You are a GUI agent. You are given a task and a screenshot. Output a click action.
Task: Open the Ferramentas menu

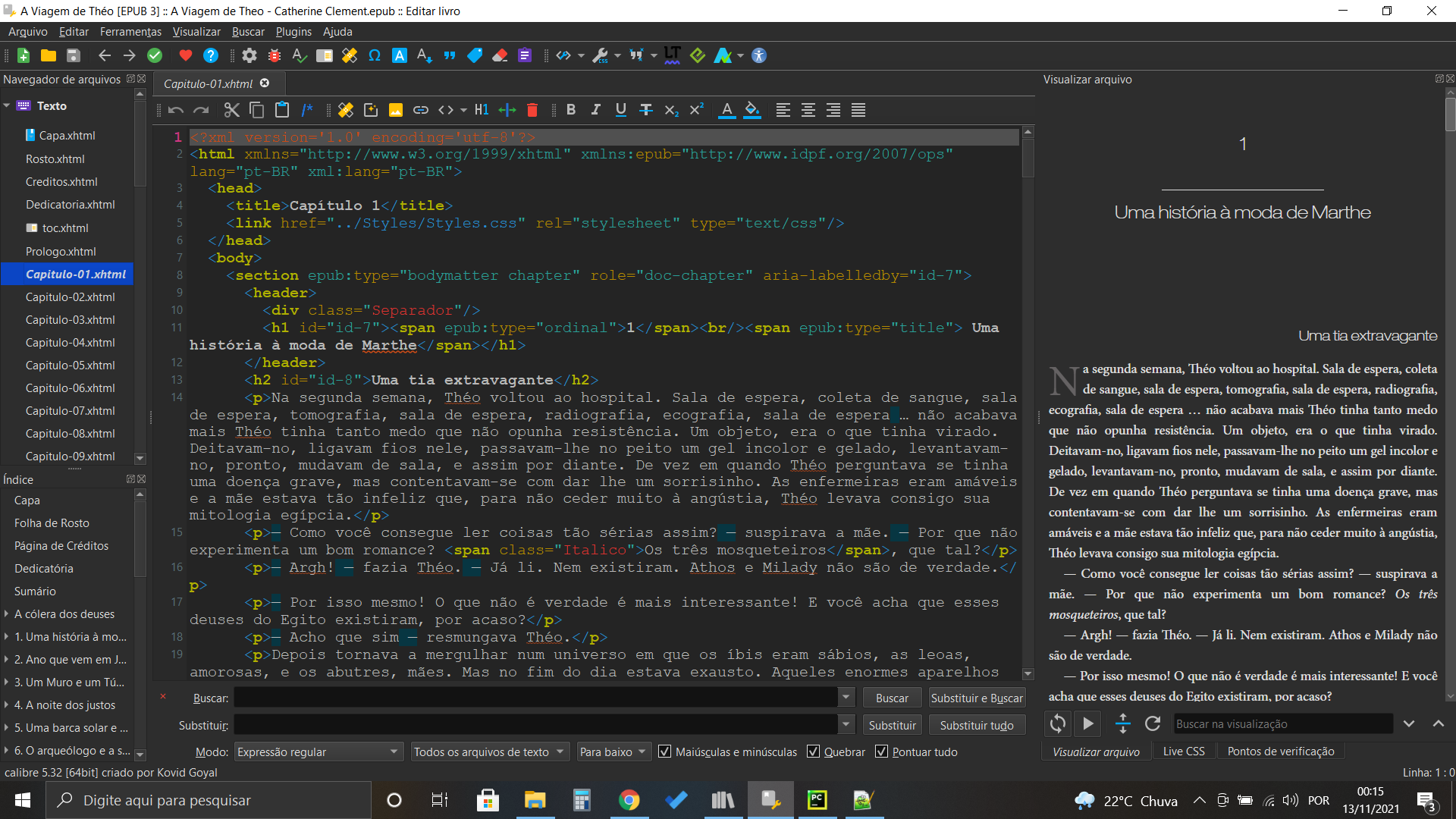pyautogui.click(x=130, y=32)
